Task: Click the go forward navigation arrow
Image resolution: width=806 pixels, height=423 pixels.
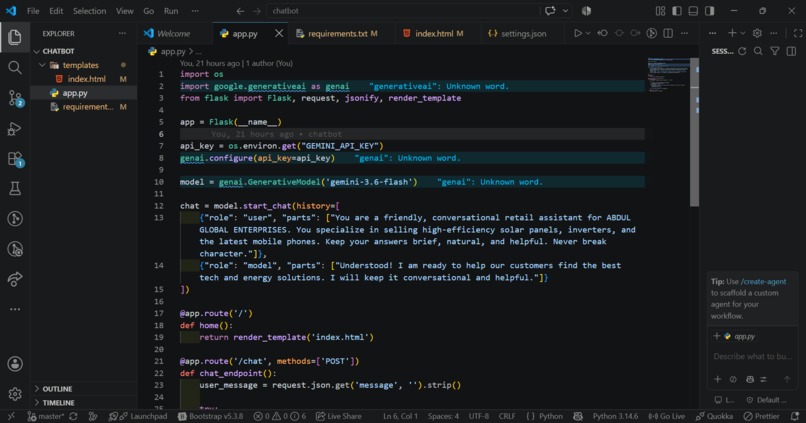Action: coord(257,11)
